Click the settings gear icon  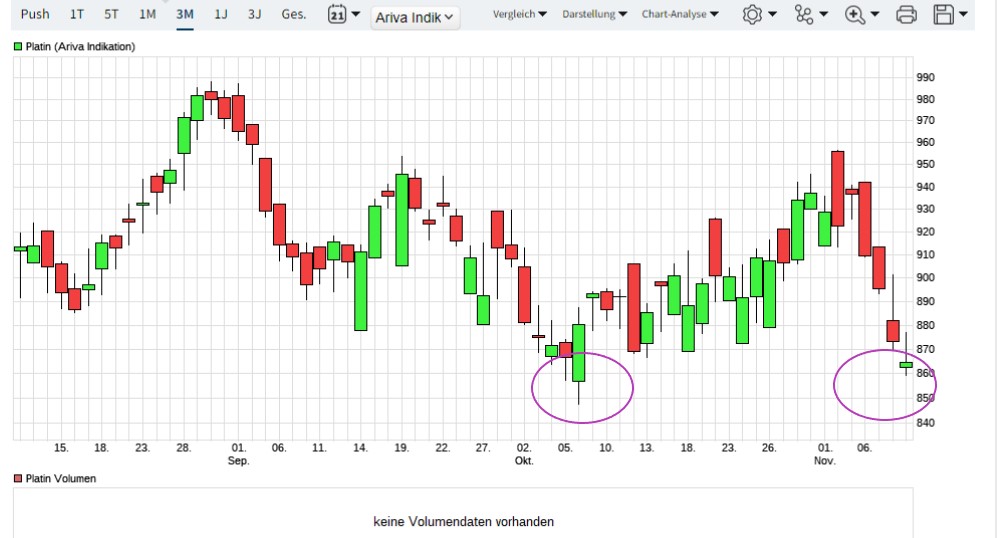click(x=752, y=14)
